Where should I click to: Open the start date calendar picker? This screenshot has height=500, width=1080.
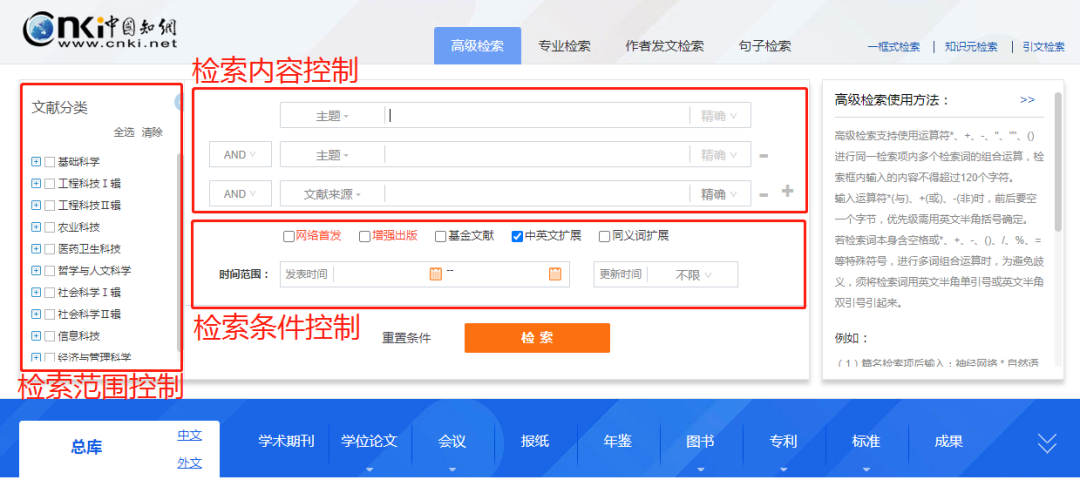[x=435, y=274]
